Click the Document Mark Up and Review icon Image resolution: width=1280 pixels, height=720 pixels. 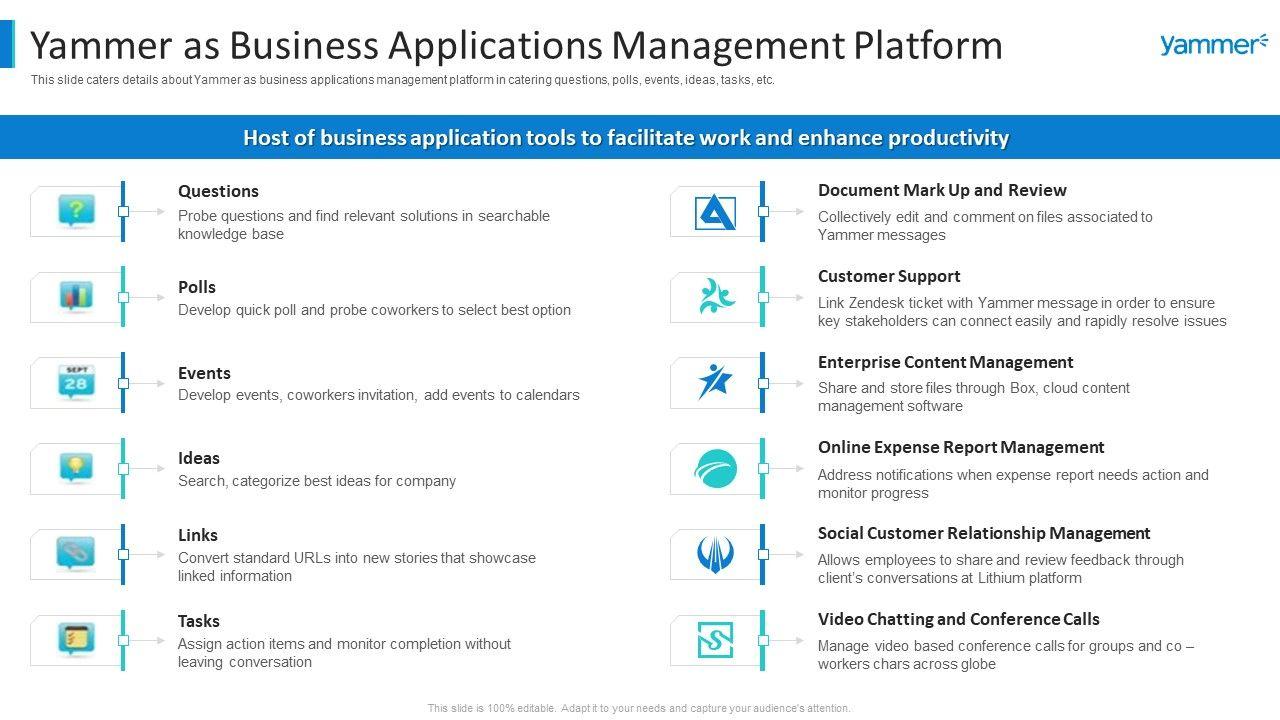point(716,212)
